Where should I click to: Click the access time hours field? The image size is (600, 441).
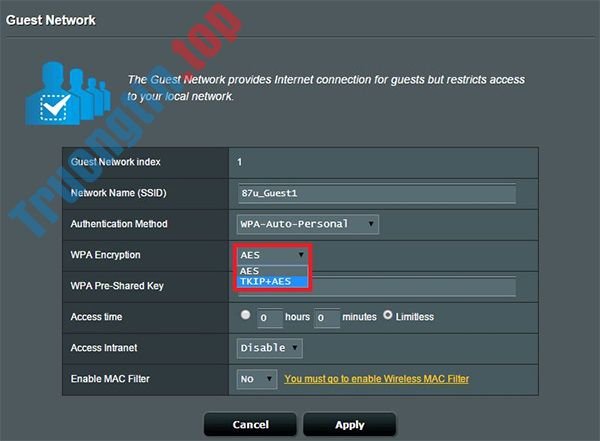pos(270,318)
